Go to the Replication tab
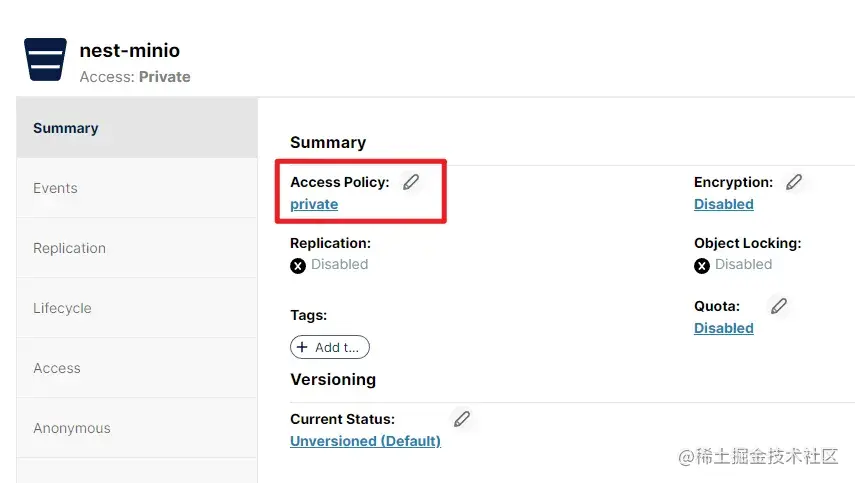This screenshot has height=483, width=855. [69, 248]
